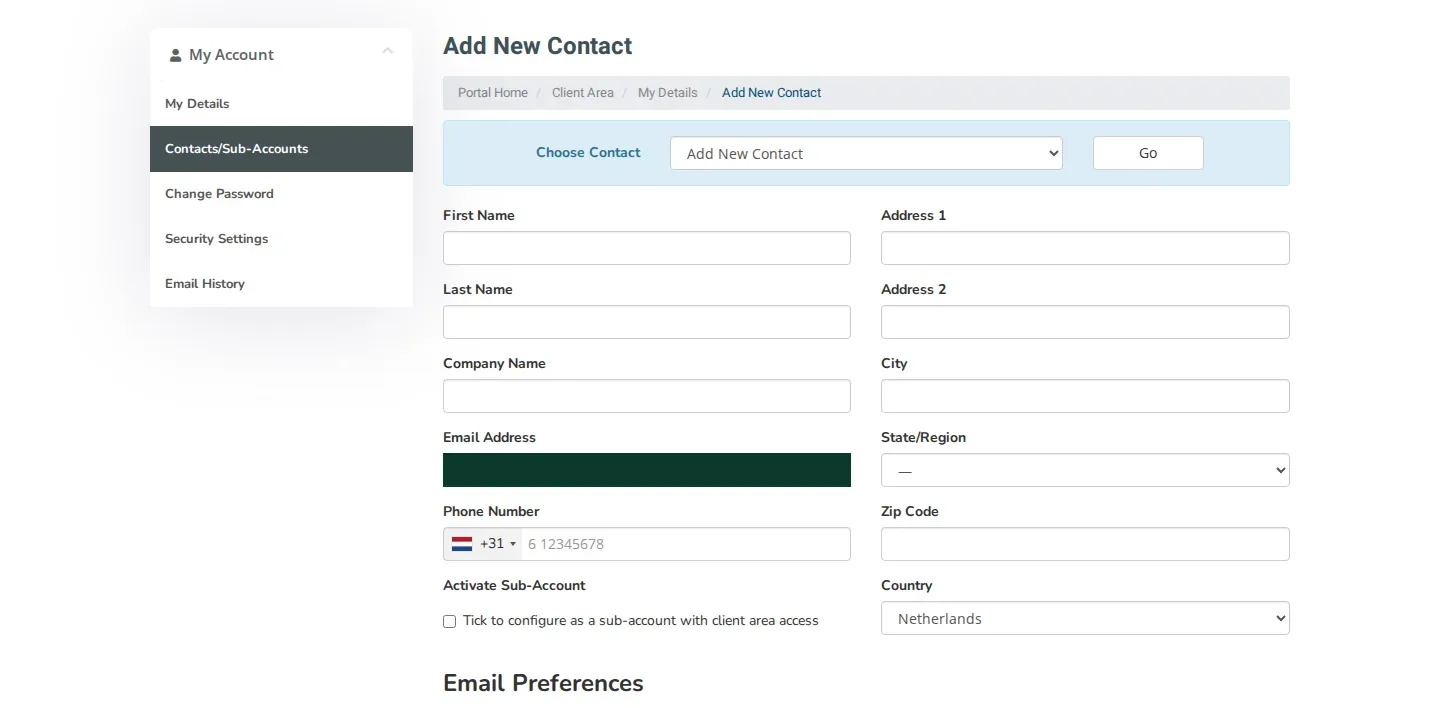Focus the Address 1 input field

coord(1085,248)
